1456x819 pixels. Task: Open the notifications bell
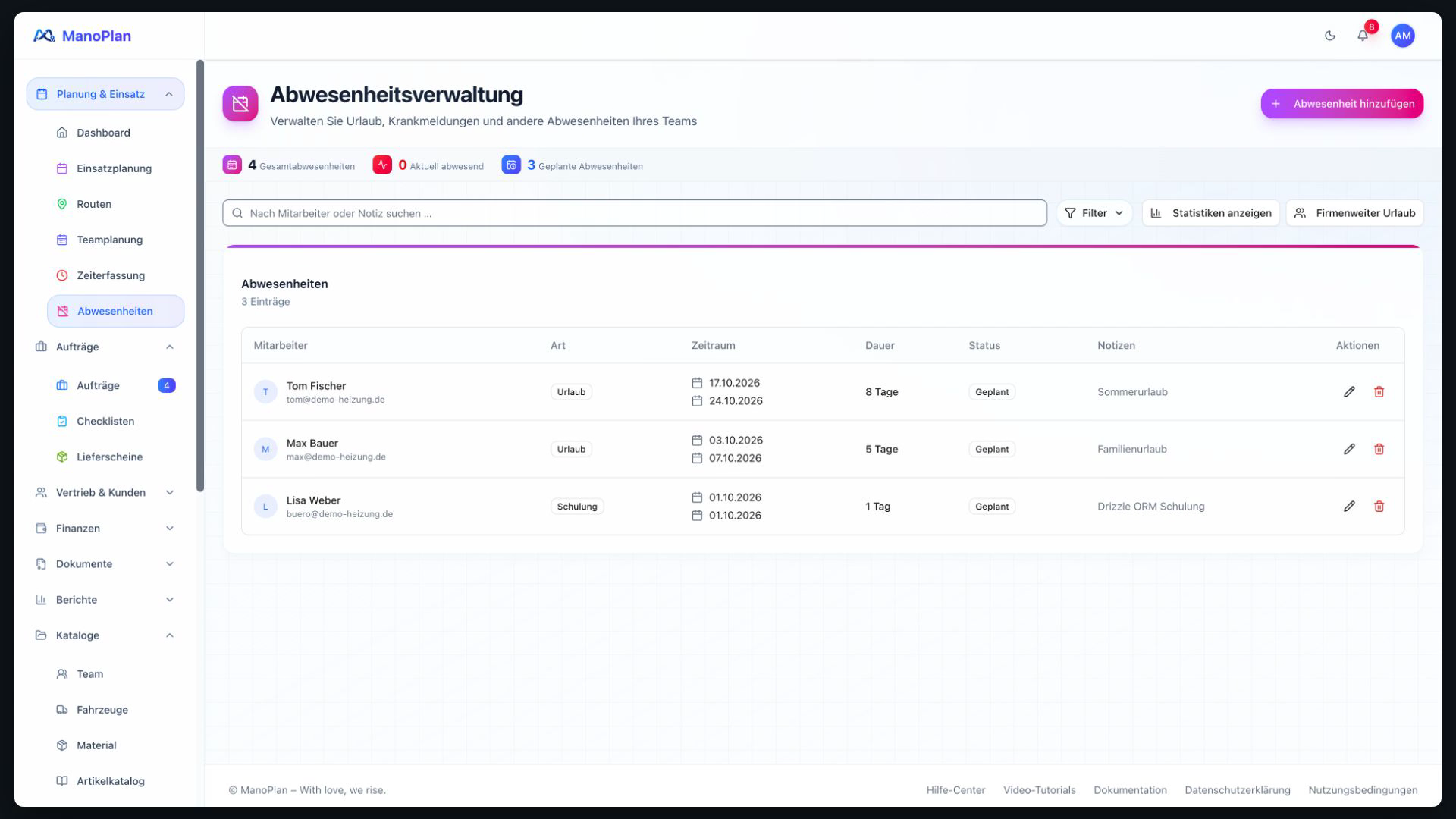click(x=1363, y=36)
